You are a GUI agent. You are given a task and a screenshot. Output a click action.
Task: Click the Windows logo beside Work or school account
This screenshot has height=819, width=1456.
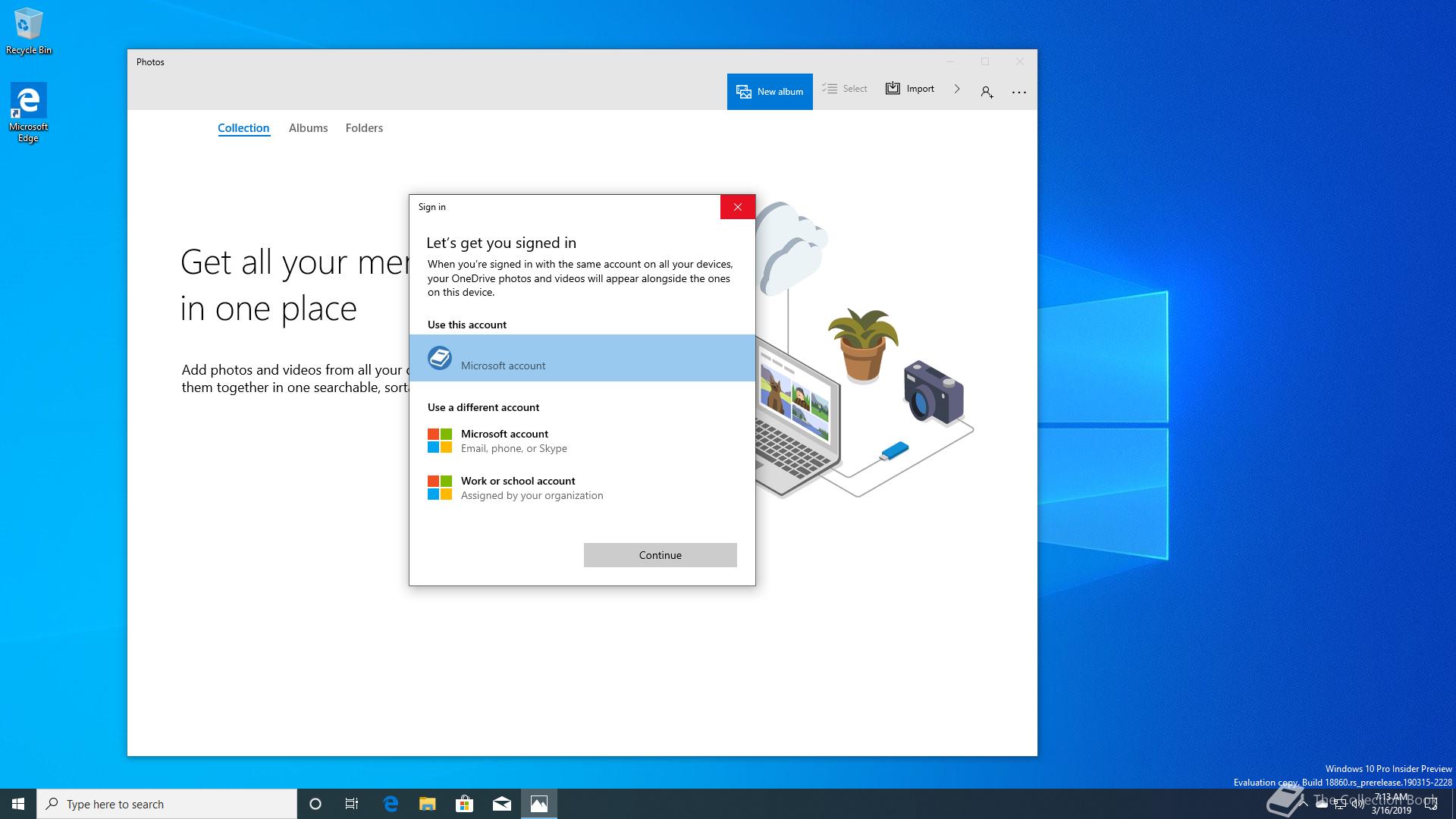(440, 488)
